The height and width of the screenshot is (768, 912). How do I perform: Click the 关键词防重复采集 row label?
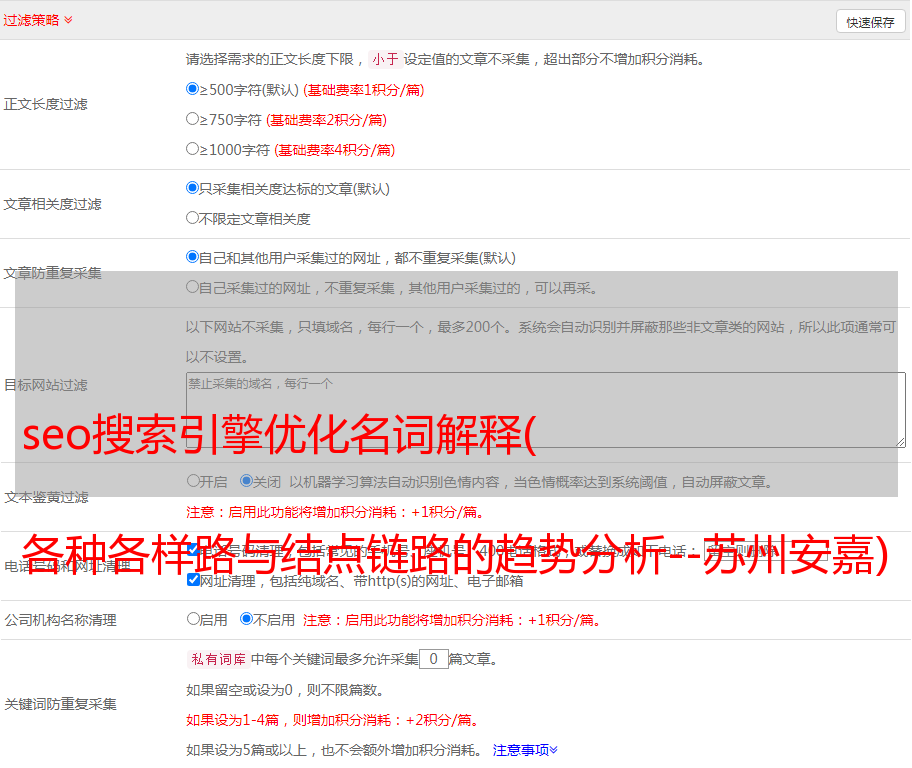(60, 704)
